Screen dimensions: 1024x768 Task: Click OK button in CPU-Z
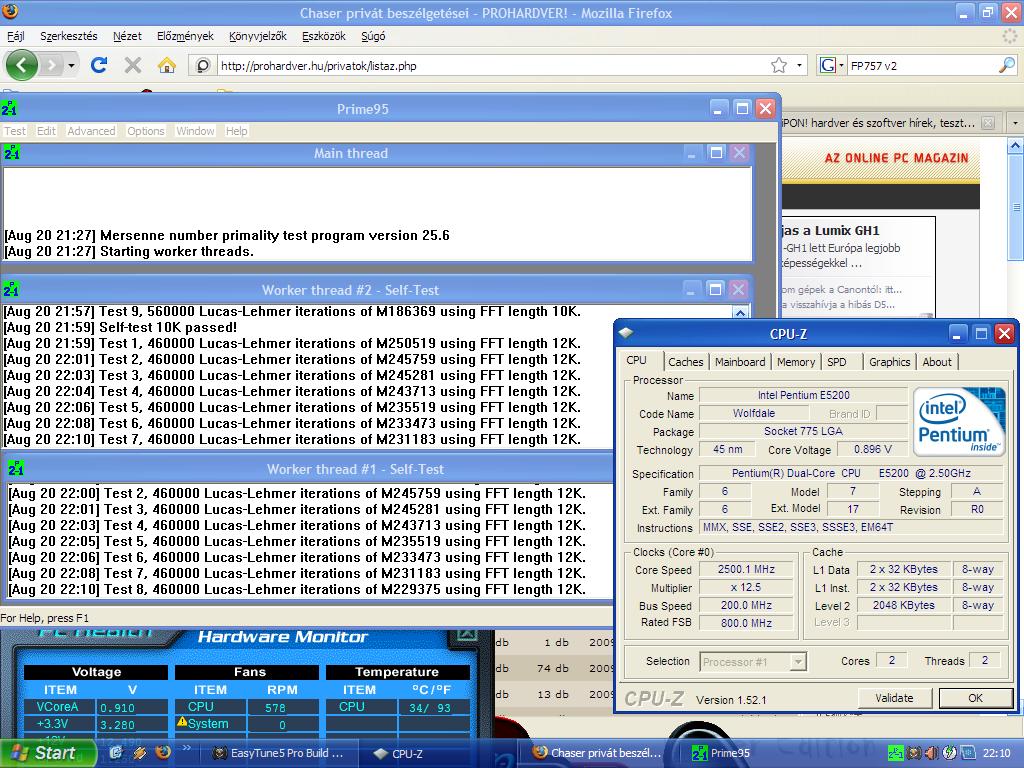[x=975, y=698]
